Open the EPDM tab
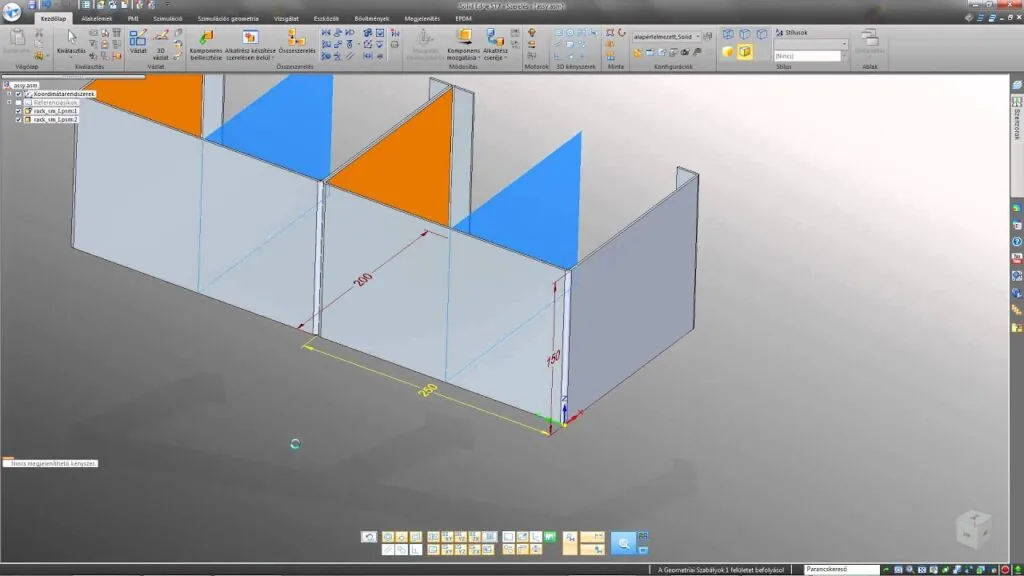1024x576 pixels. click(463, 19)
